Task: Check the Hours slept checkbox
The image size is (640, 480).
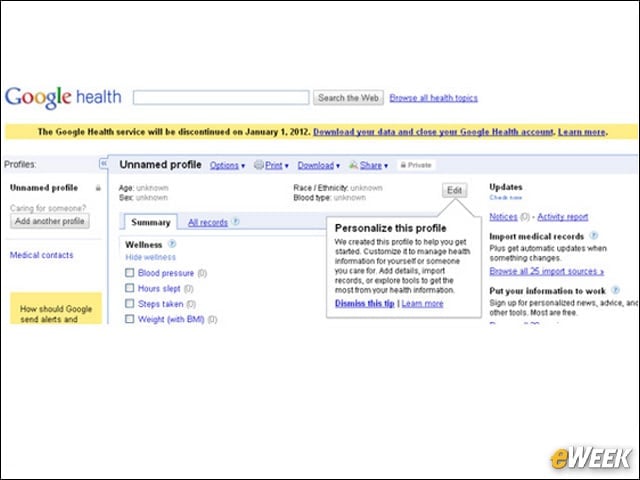Action: tap(129, 288)
